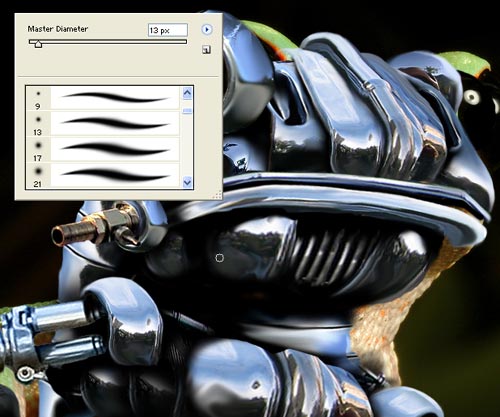Click the stroke preview for brush 17
Image resolution: width=500 pixels, height=417 pixels.
(x=115, y=149)
